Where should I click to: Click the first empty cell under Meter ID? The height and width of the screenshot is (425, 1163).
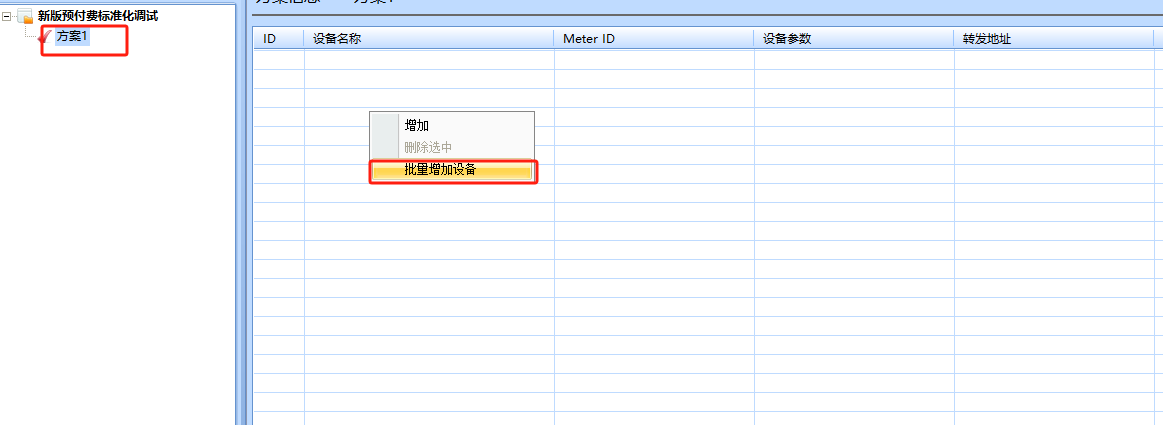click(653, 59)
